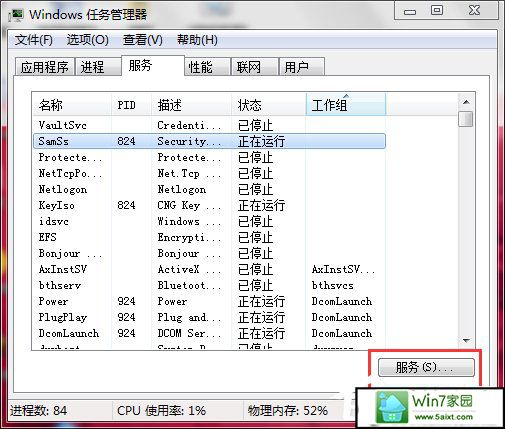Screen dimensions: 505x429
Task: Select the KeyIso service row
Action: point(209,205)
